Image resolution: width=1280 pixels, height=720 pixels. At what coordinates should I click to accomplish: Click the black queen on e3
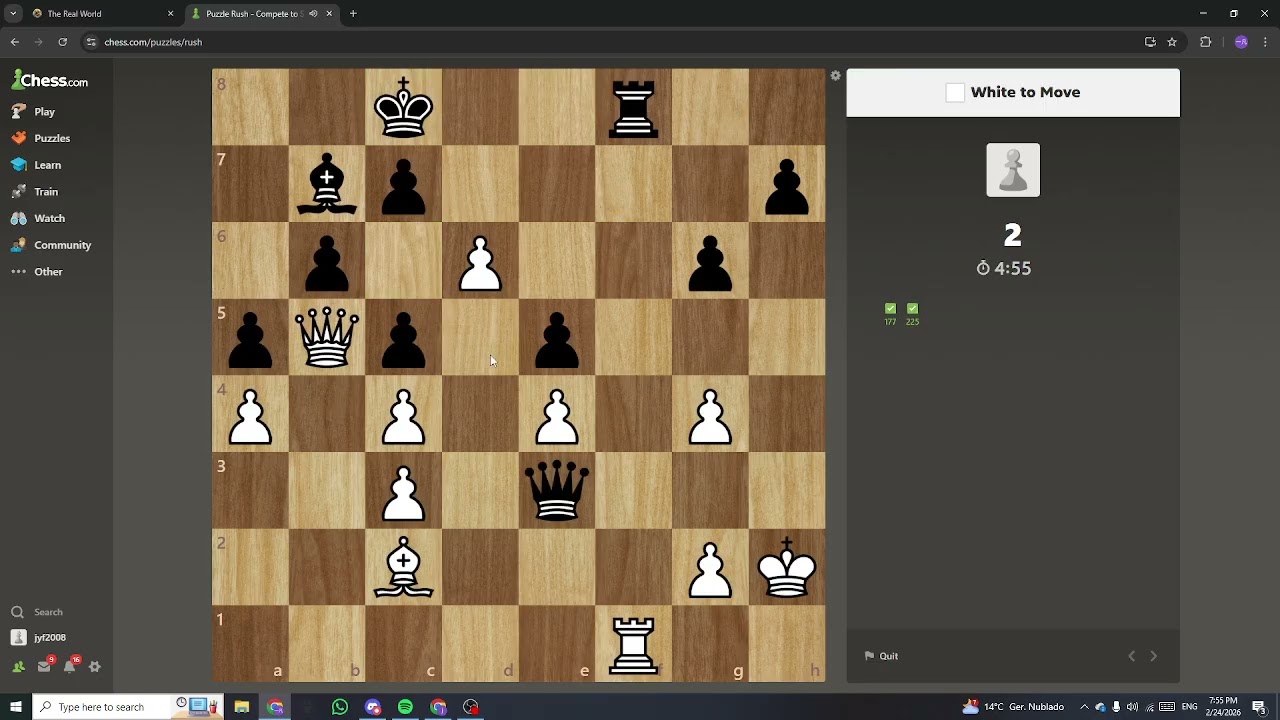(557, 490)
